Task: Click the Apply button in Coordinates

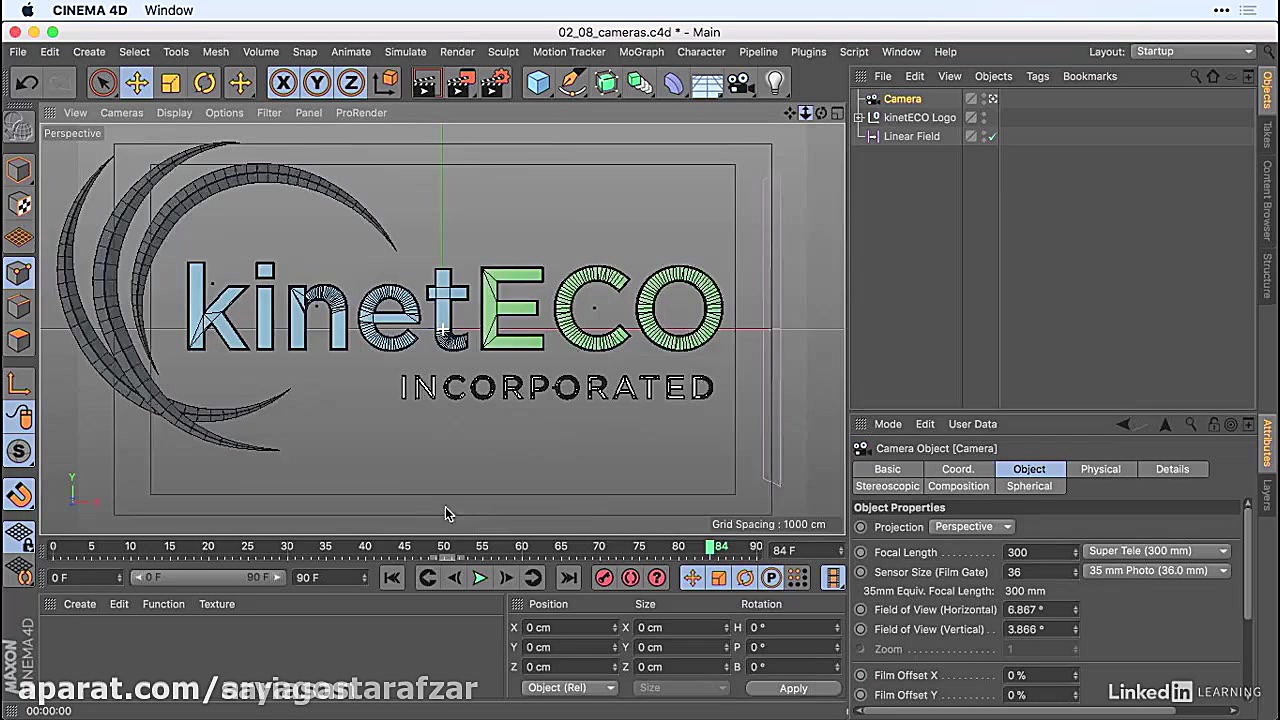Action: pyautogui.click(x=793, y=688)
